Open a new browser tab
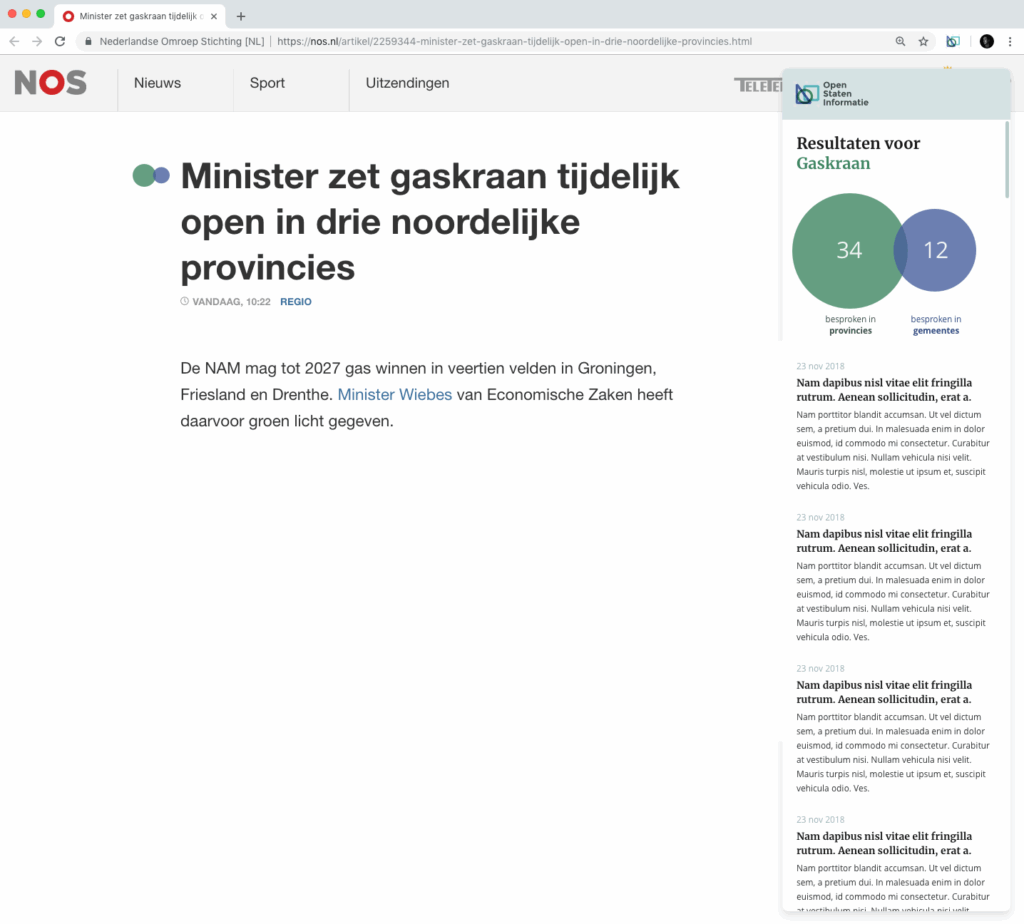This screenshot has height=924, width=1024. (241, 16)
